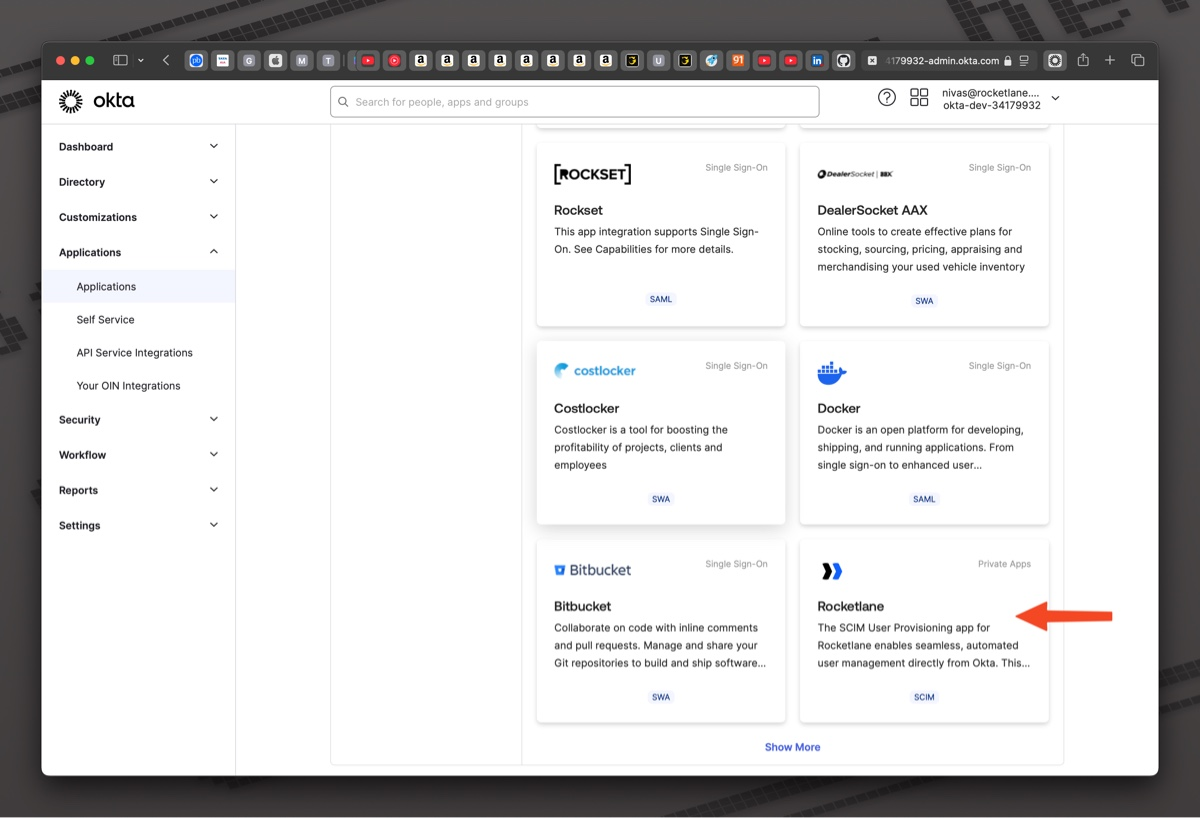Screen dimensions: 1200x818
Task: Expand the Security sidebar section
Action: click(138, 420)
